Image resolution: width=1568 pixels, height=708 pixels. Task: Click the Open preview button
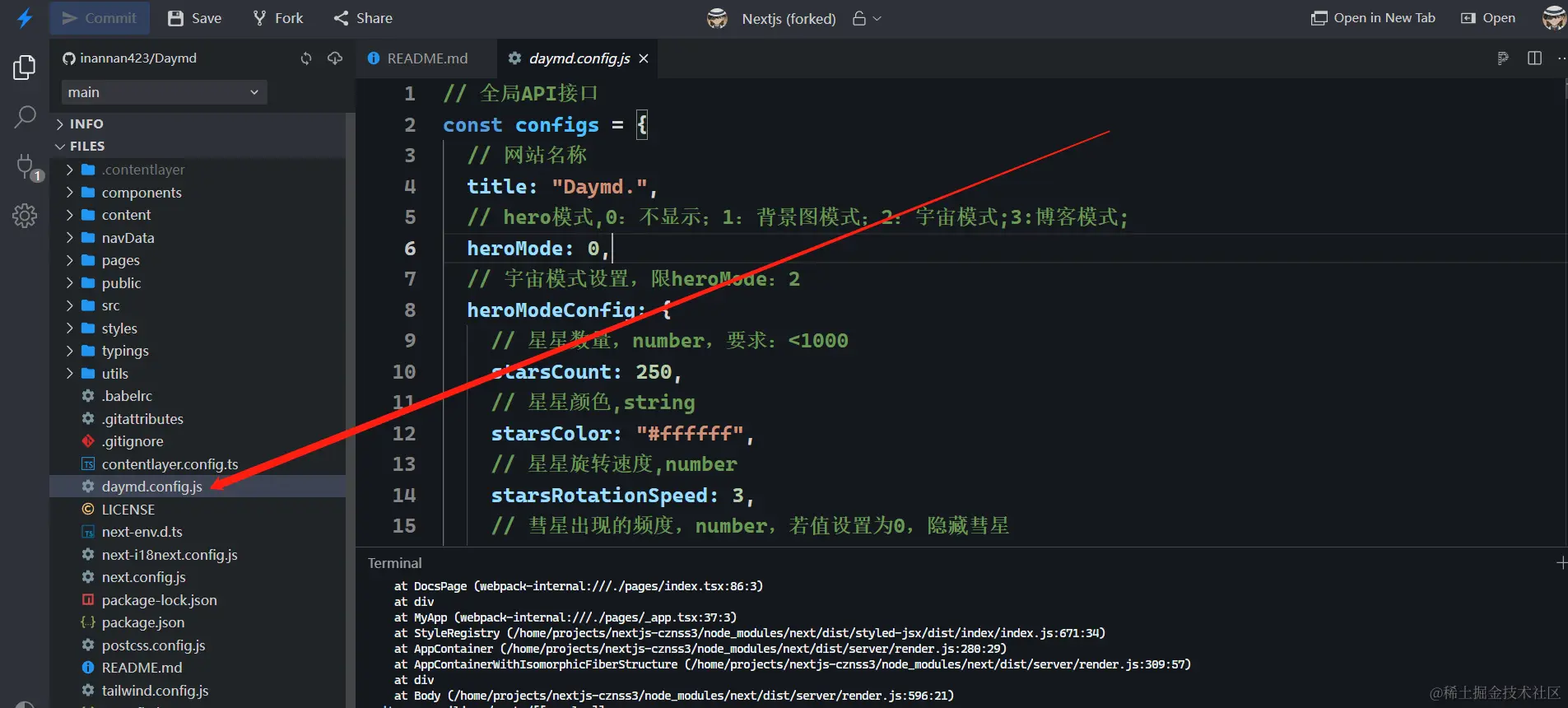tap(1488, 18)
